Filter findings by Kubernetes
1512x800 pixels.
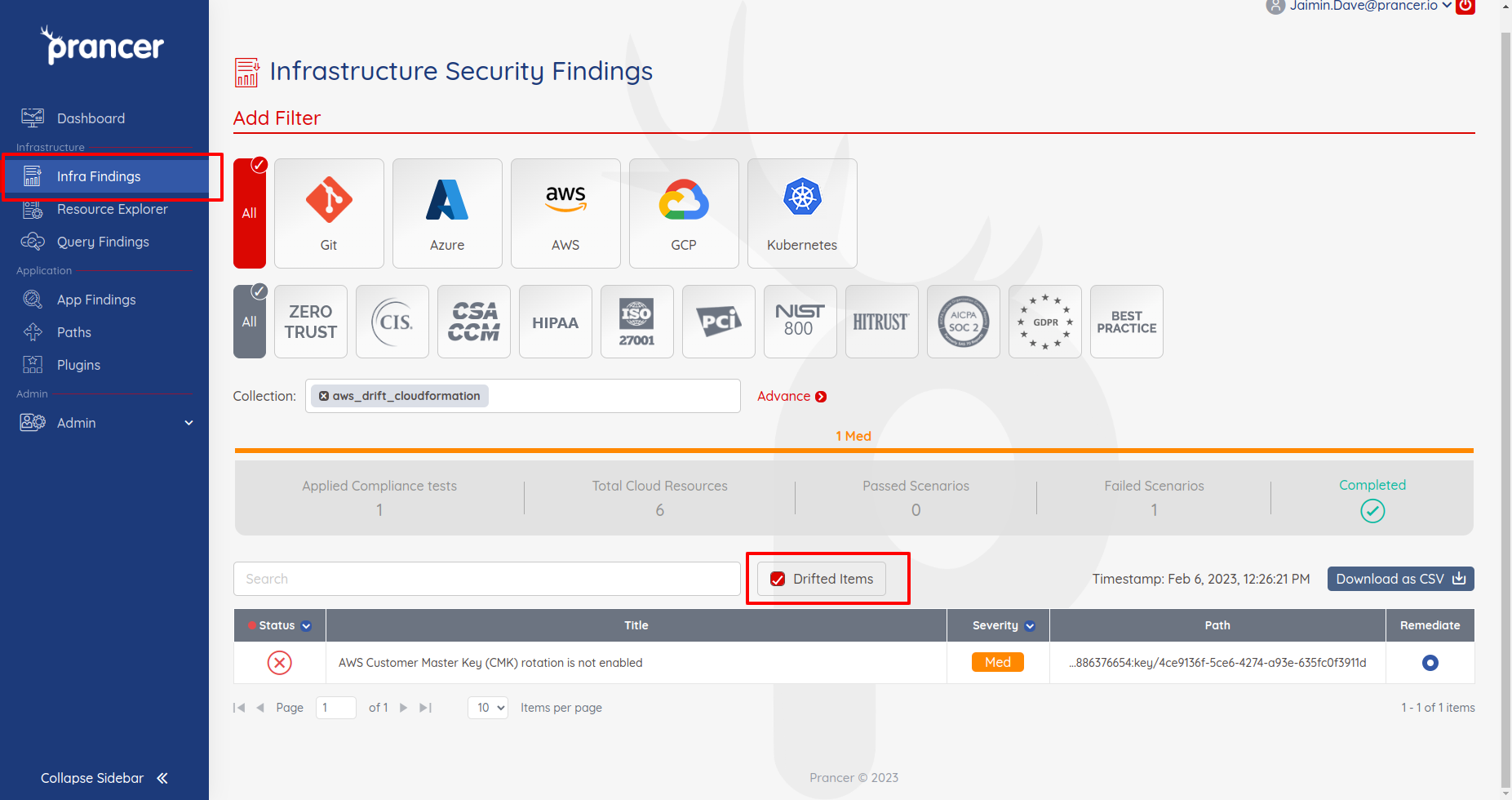coord(802,213)
